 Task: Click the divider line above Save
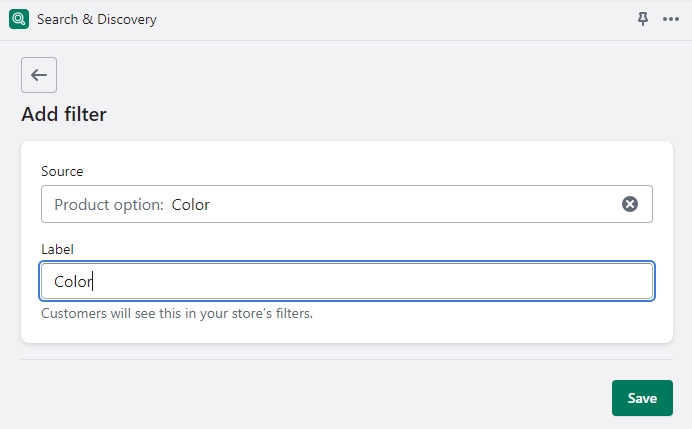pos(346,359)
